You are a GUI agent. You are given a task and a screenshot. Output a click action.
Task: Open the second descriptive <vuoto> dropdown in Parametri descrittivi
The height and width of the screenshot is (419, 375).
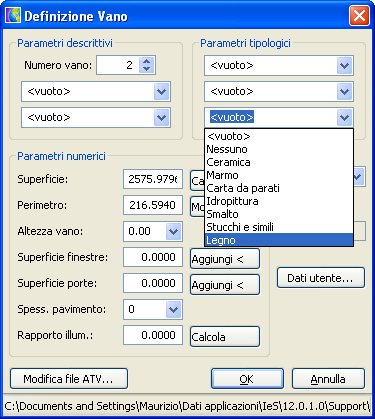pyautogui.click(x=162, y=117)
